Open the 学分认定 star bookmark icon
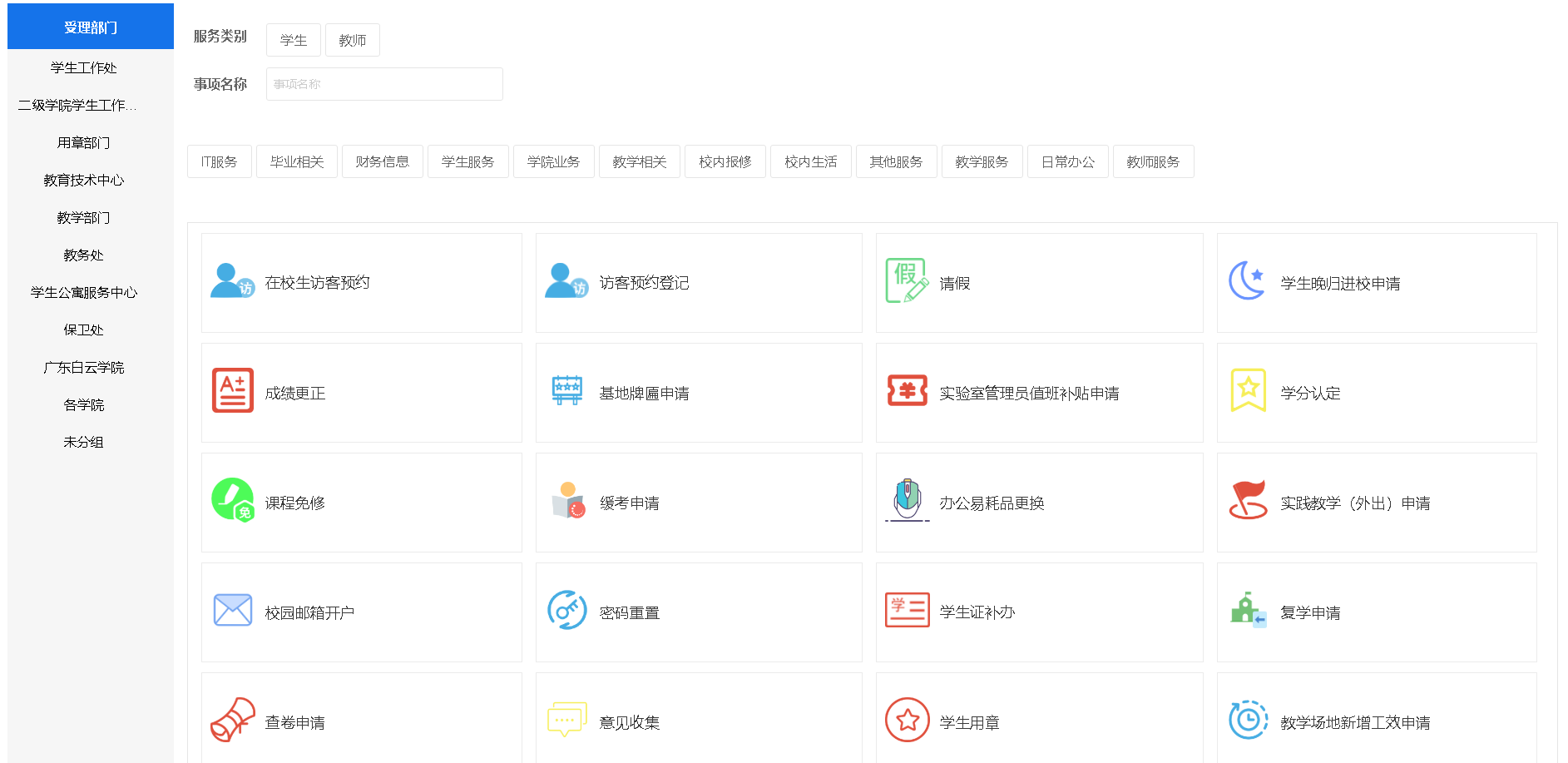Image resolution: width=1568 pixels, height=763 pixels. (1247, 391)
